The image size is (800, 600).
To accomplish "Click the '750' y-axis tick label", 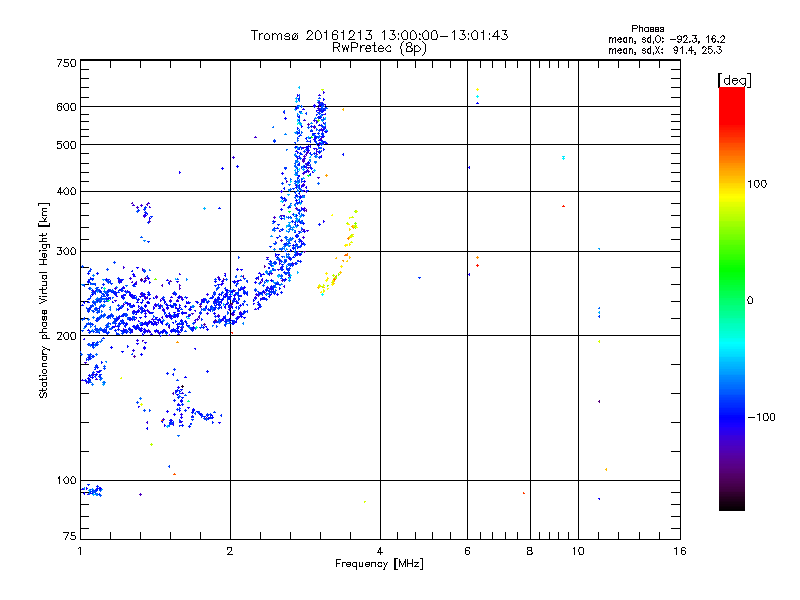I will pos(66,63).
